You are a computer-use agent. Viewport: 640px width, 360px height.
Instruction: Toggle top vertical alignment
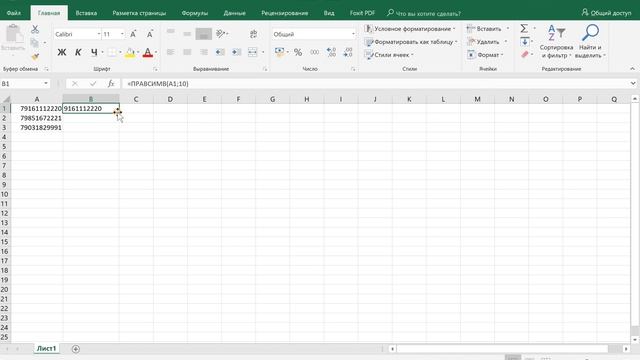(x=171, y=33)
